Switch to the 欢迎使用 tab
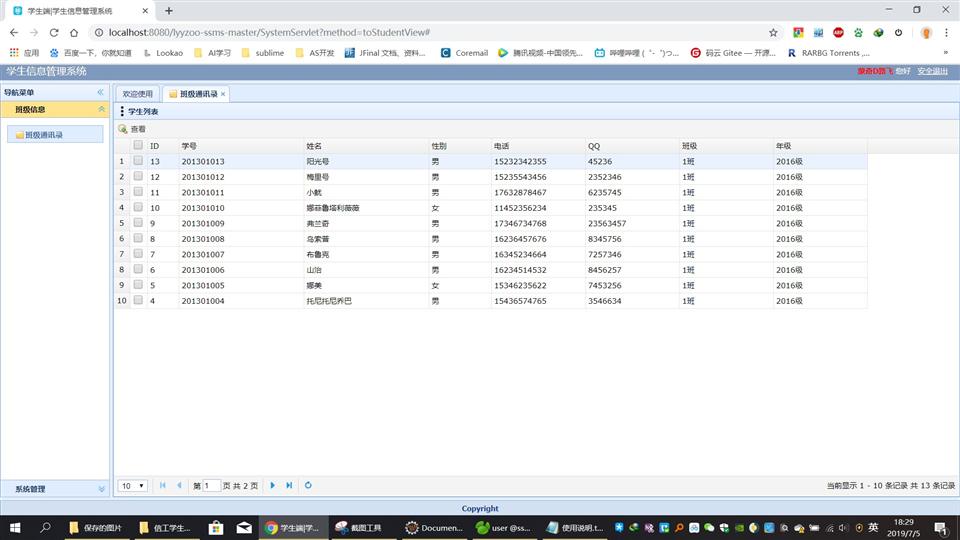Screen dimensions: 960x540 tap(138, 94)
